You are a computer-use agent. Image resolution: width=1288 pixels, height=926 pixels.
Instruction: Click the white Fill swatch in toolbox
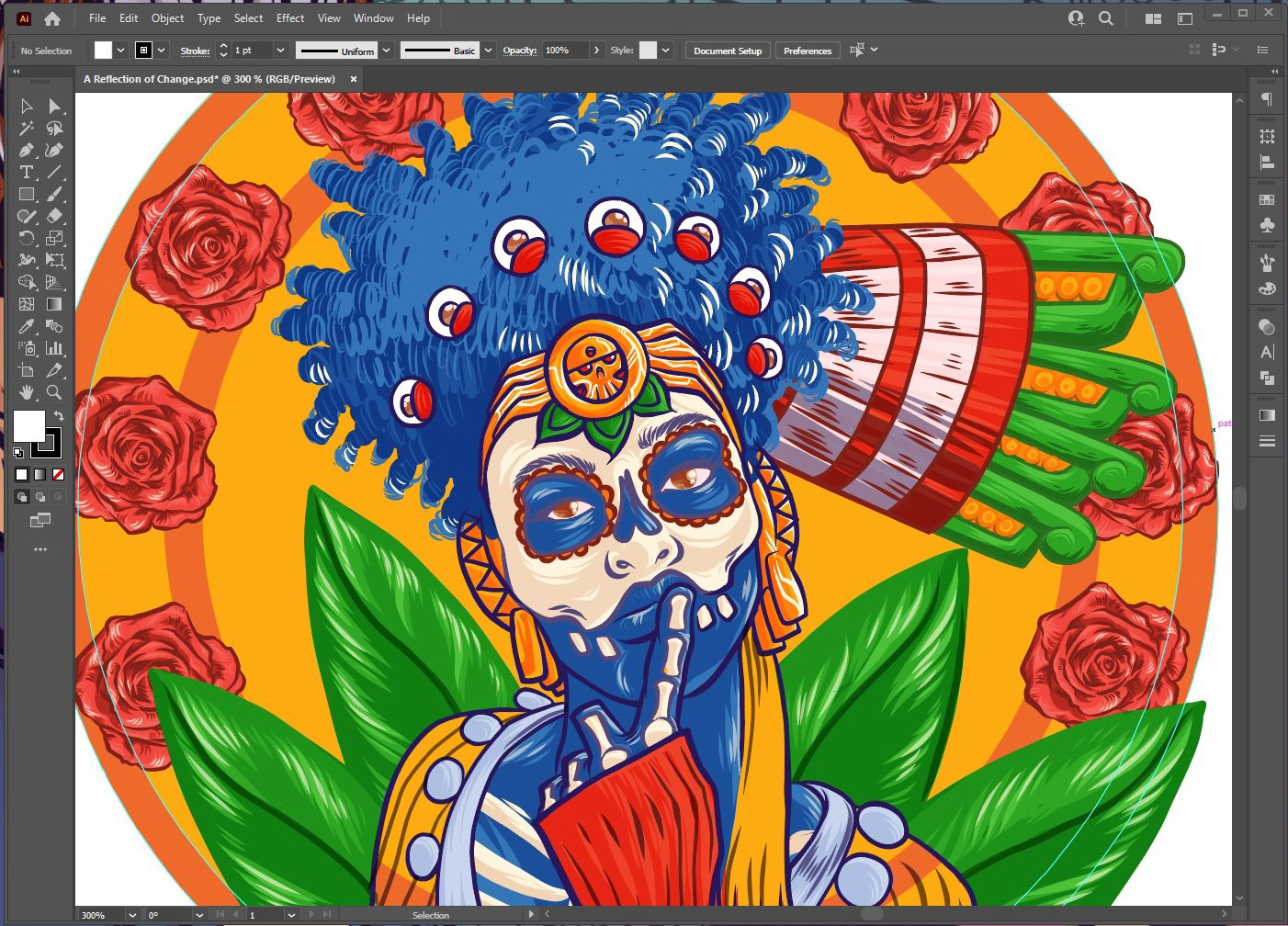pos(28,426)
